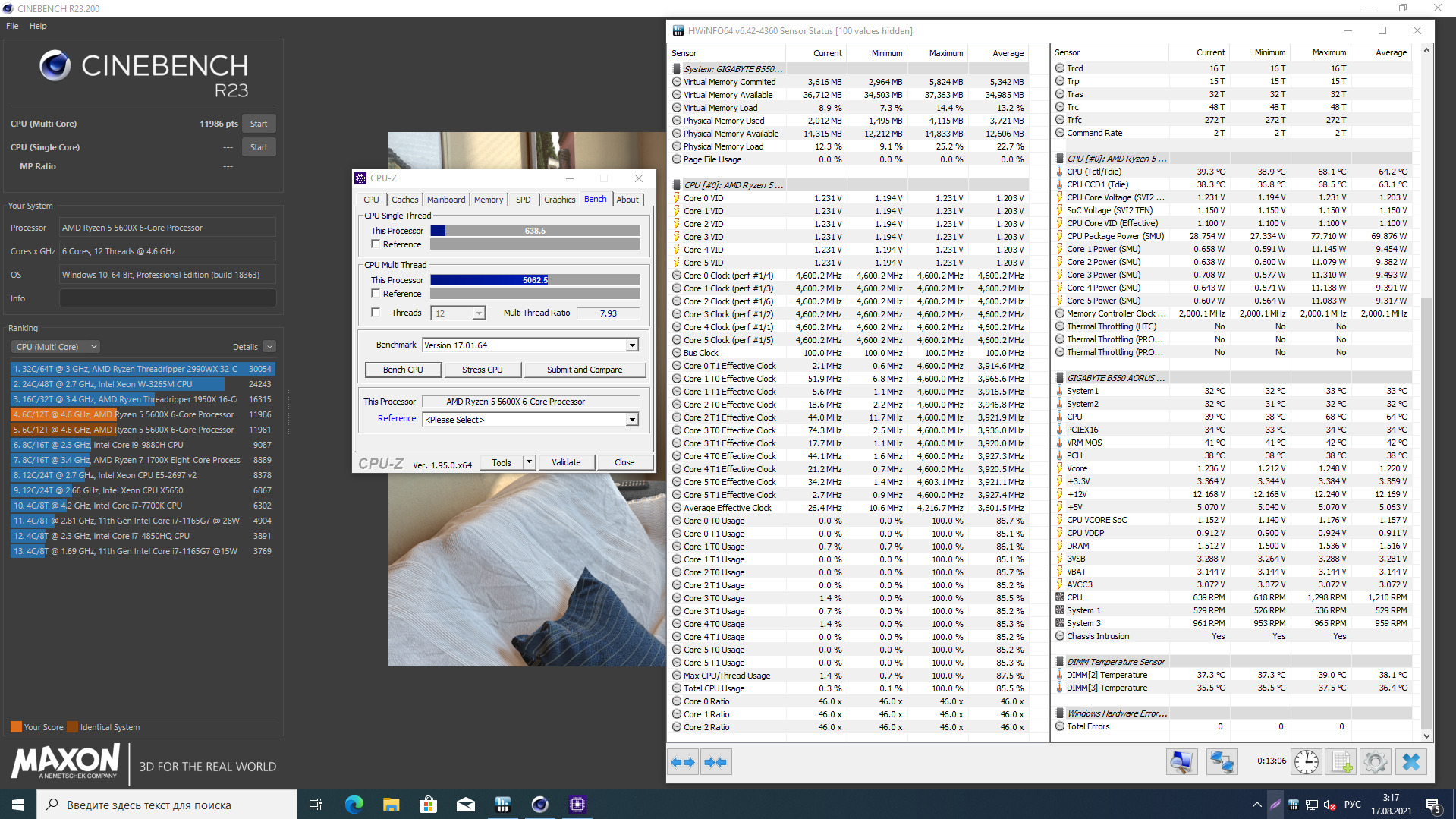Click the purple feather tray icon
Screen dimensions: 1456x819
(1275, 805)
